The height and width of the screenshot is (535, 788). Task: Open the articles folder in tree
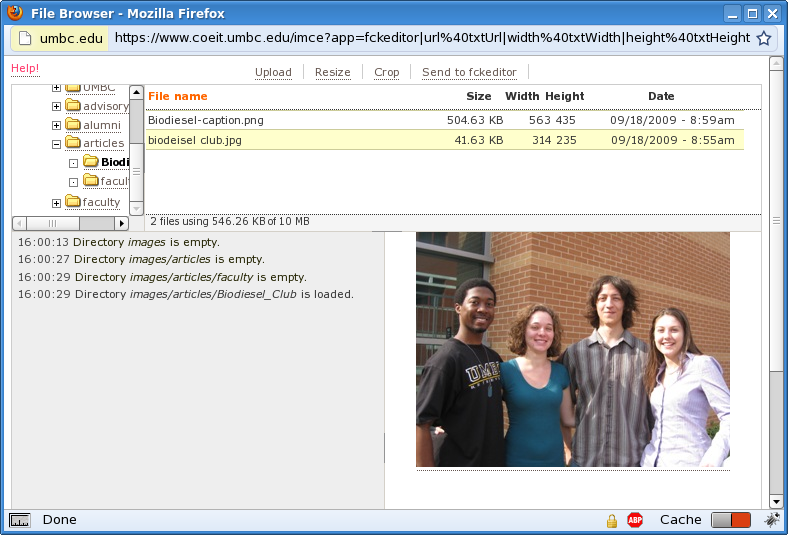pyautogui.click(x=104, y=143)
